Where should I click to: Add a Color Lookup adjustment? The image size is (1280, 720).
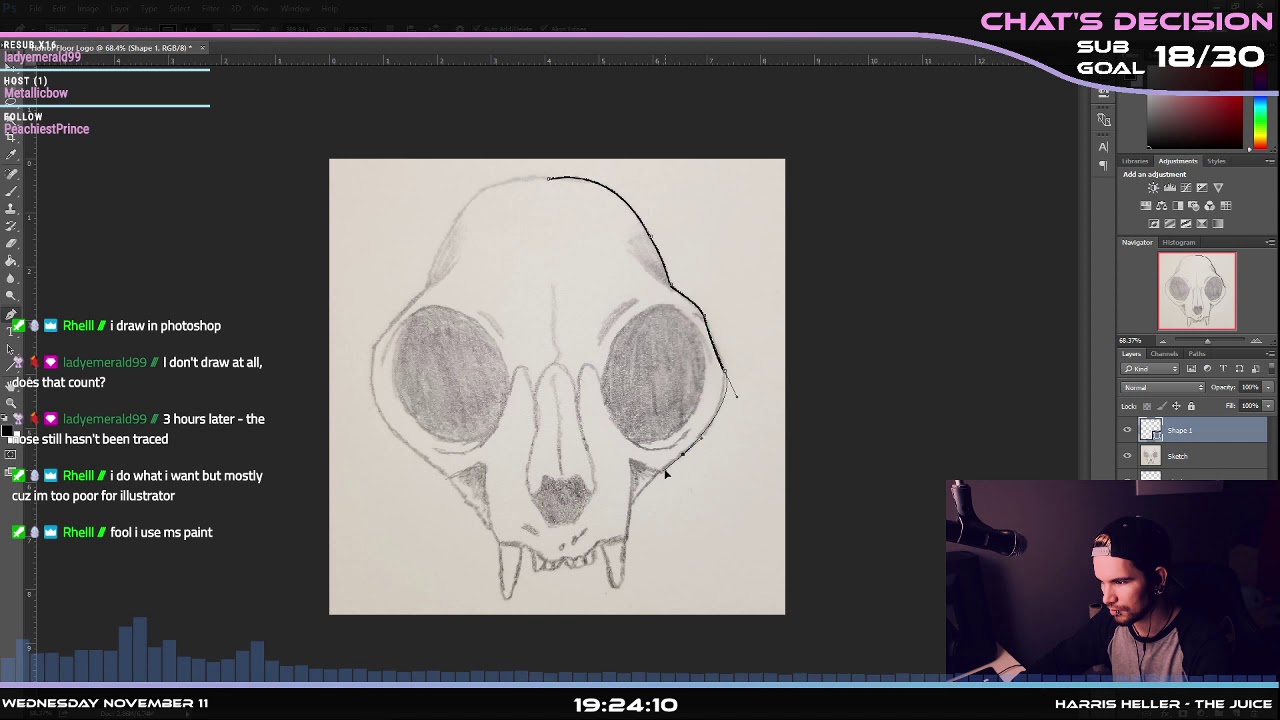(1226, 206)
